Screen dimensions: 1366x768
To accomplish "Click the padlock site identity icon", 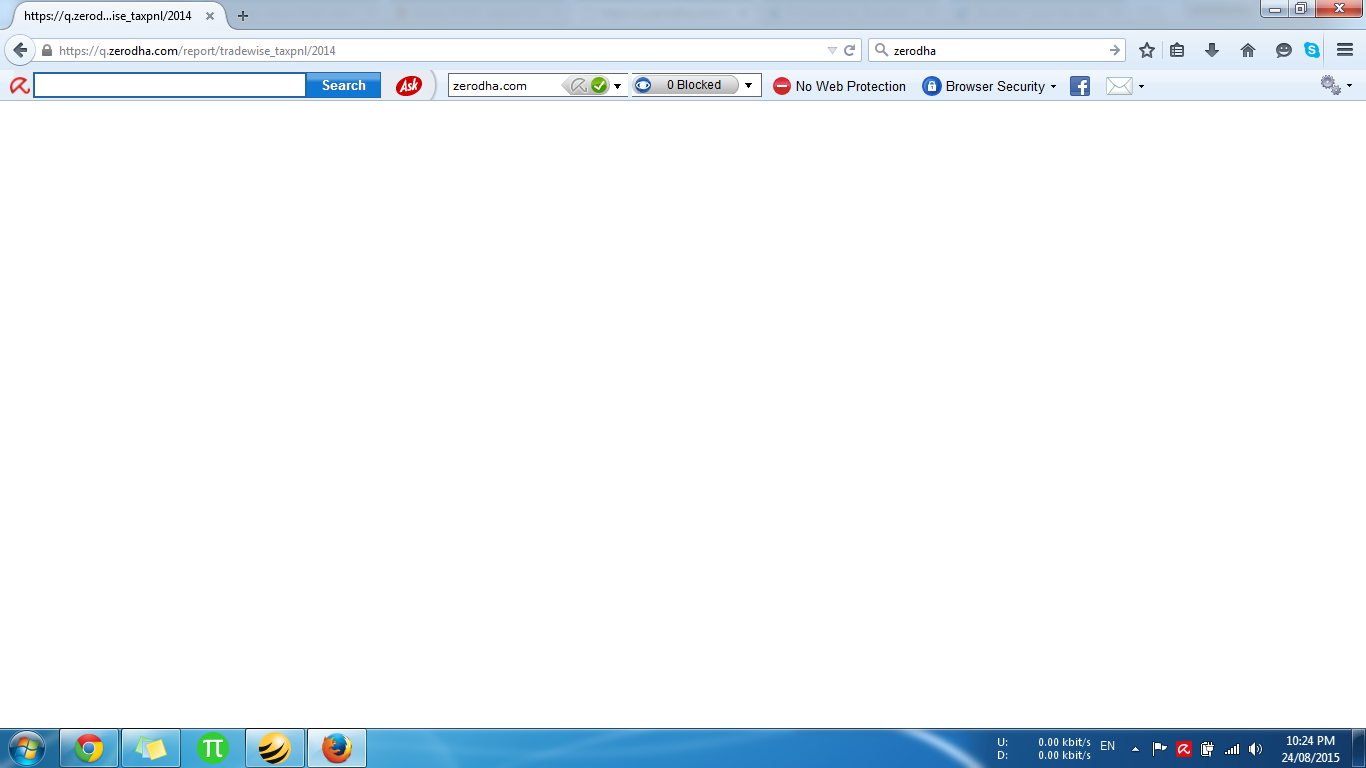I will pyautogui.click(x=46, y=50).
